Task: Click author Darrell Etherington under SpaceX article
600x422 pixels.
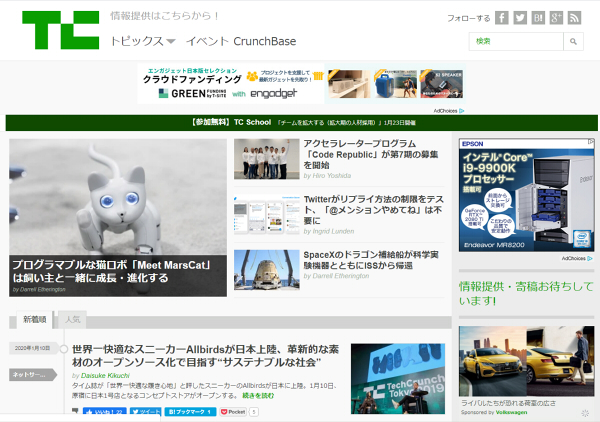Action: (x=341, y=276)
